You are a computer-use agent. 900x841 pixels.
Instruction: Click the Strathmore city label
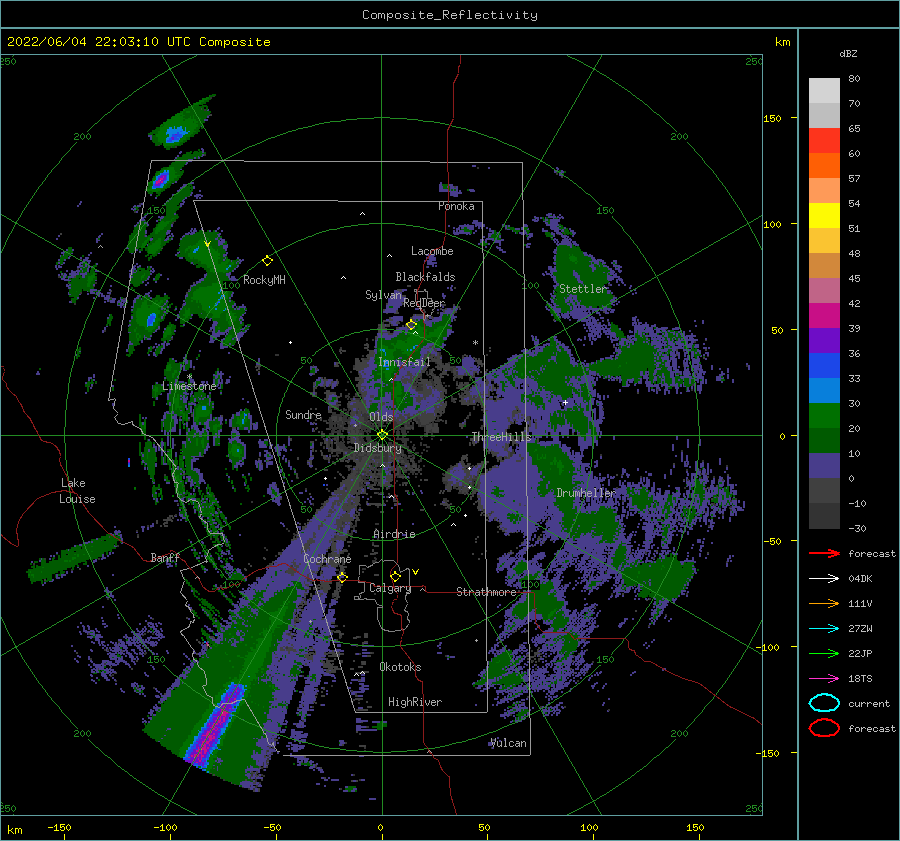486,592
